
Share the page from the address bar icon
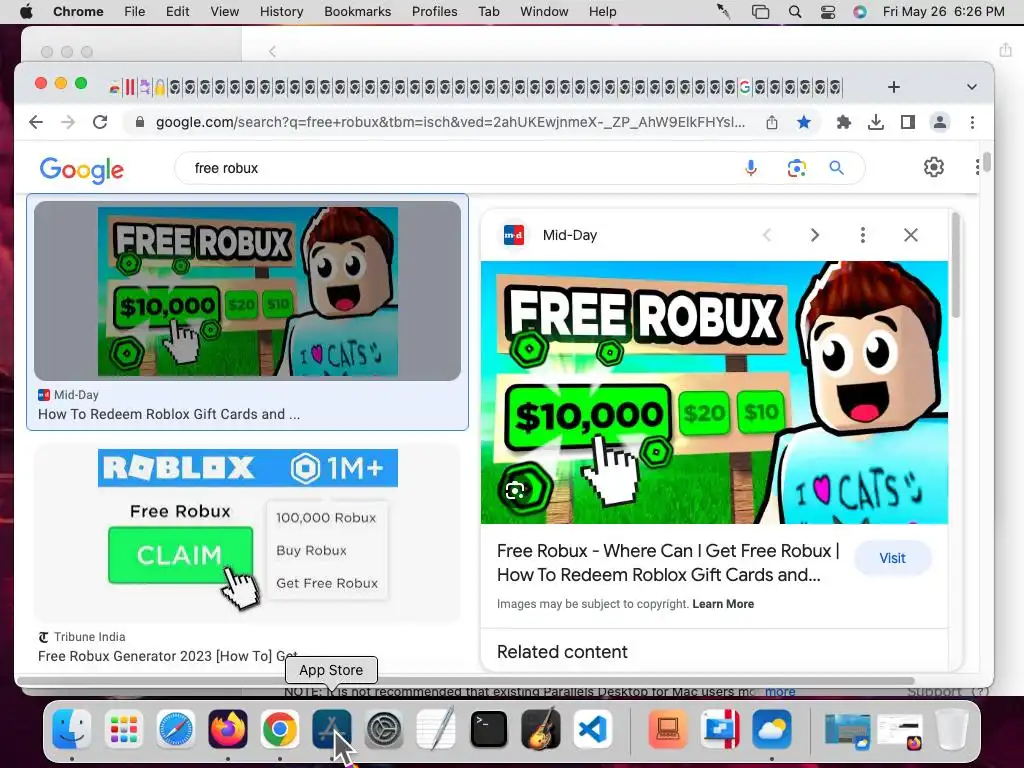(772, 122)
